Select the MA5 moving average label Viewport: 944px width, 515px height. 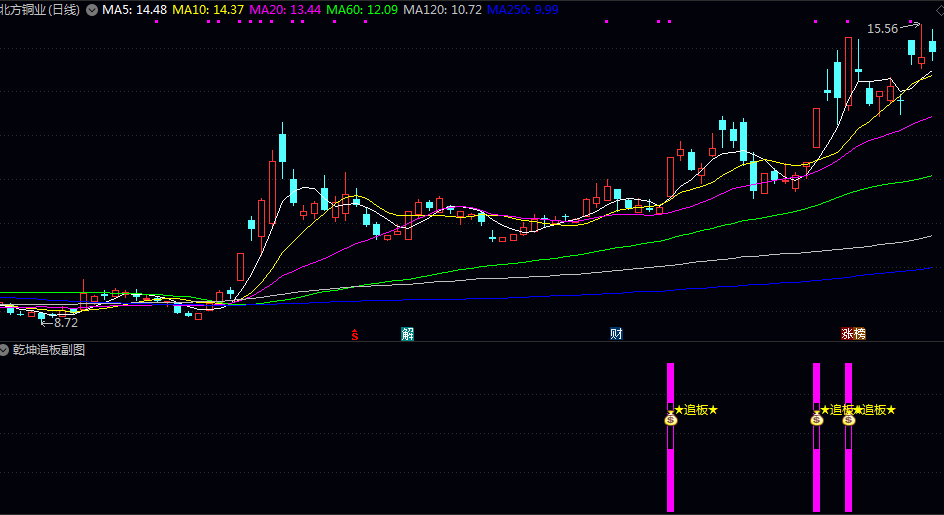(x=134, y=10)
